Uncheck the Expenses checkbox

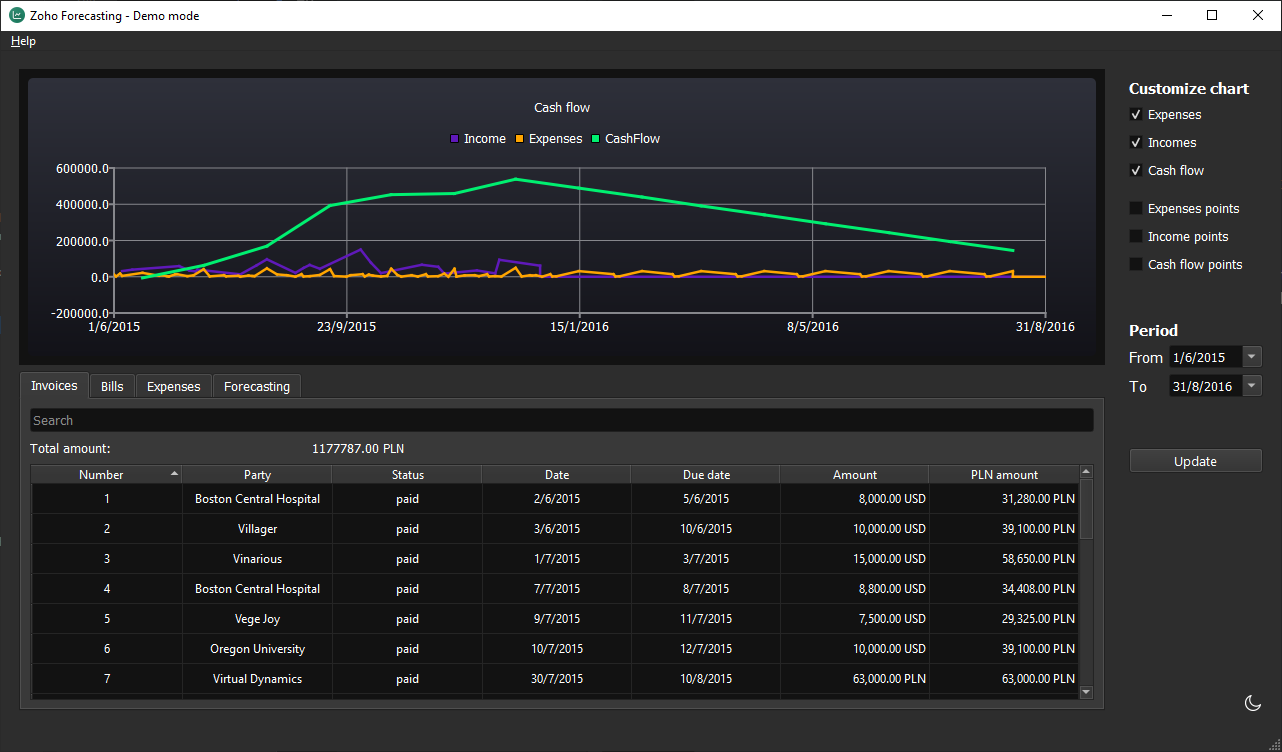1136,115
